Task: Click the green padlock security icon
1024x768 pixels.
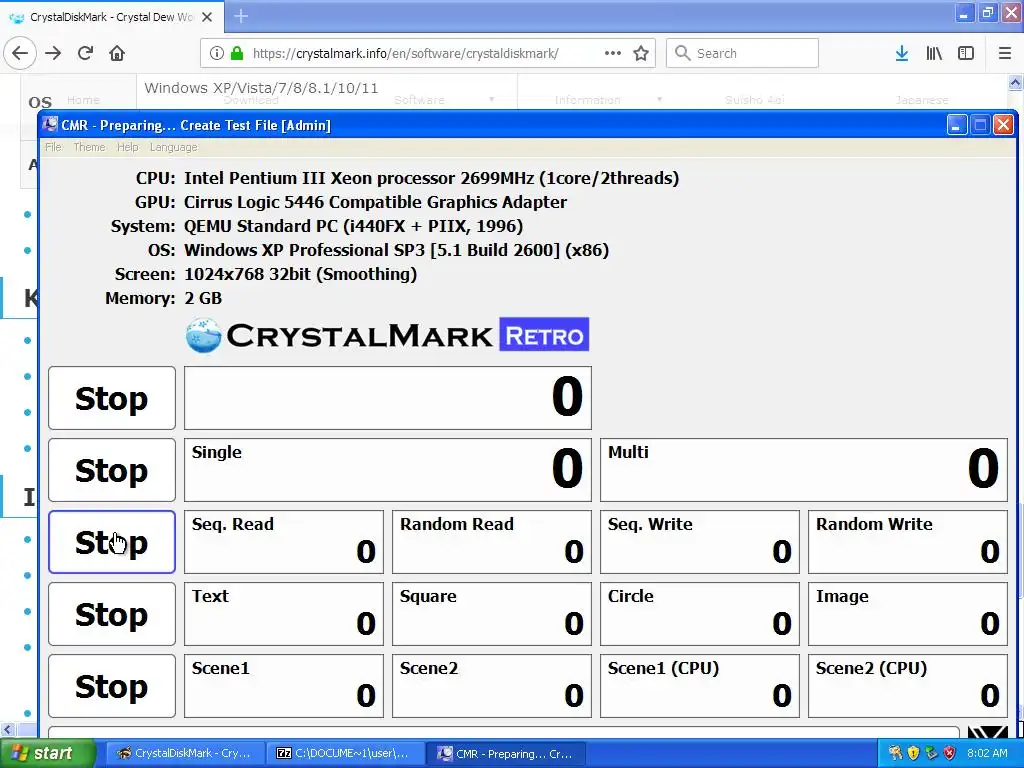Action: (237, 54)
